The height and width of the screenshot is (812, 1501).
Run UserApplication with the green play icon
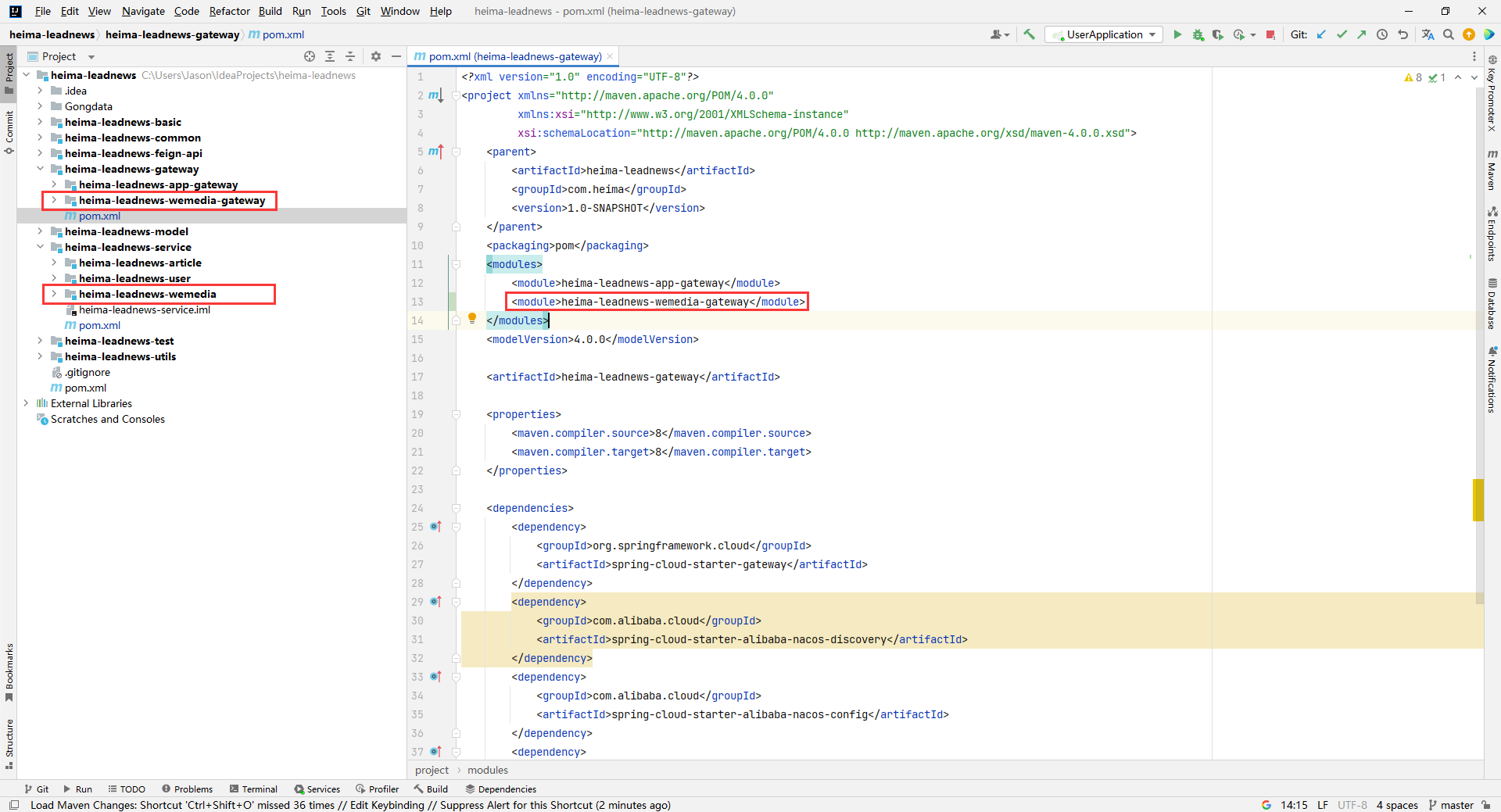click(x=1177, y=34)
